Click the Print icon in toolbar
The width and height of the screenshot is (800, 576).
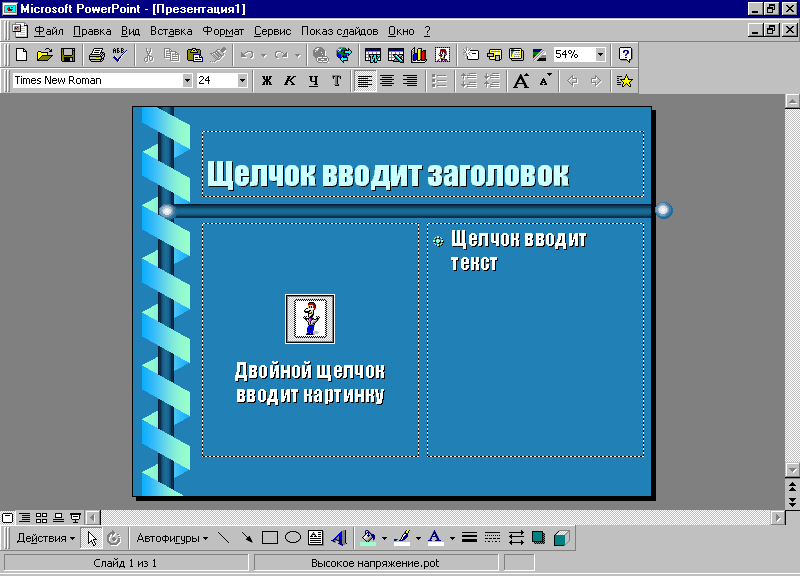97,55
